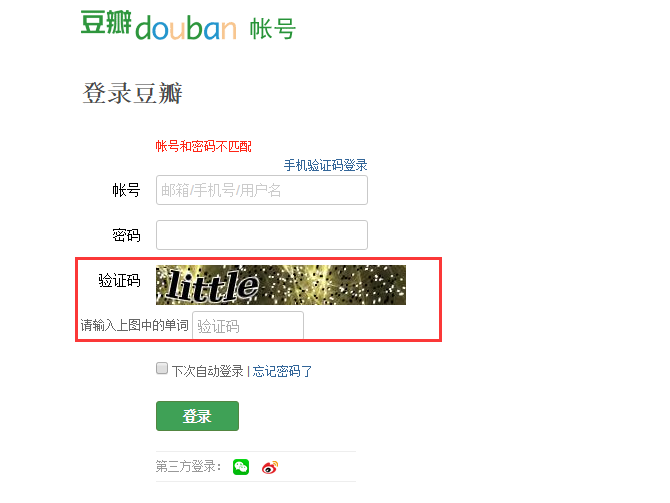Image resolution: width=670 pixels, height=503 pixels.
Task: Click the Weibo third-party login icon
Action: click(x=270, y=467)
